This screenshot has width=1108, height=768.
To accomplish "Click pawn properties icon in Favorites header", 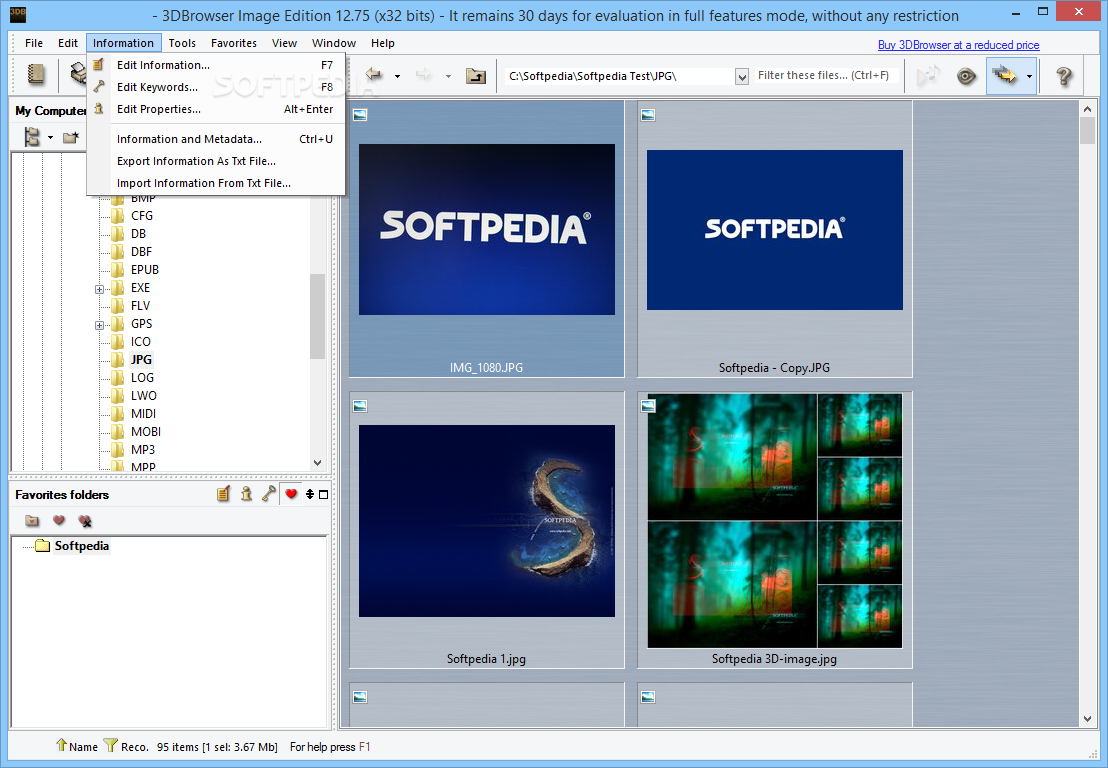I will [246, 494].
